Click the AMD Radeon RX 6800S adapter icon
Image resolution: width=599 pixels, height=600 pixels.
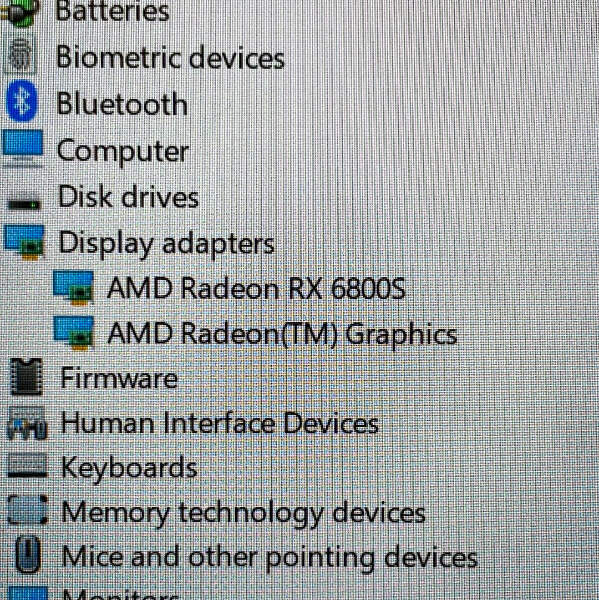(73, 288)
